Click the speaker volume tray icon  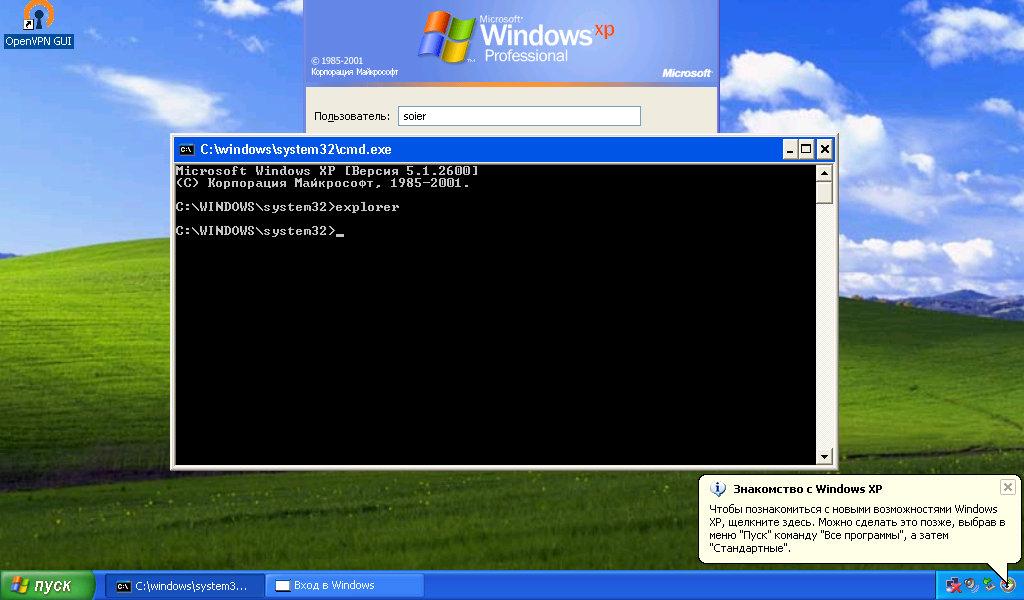click(970, 584)
